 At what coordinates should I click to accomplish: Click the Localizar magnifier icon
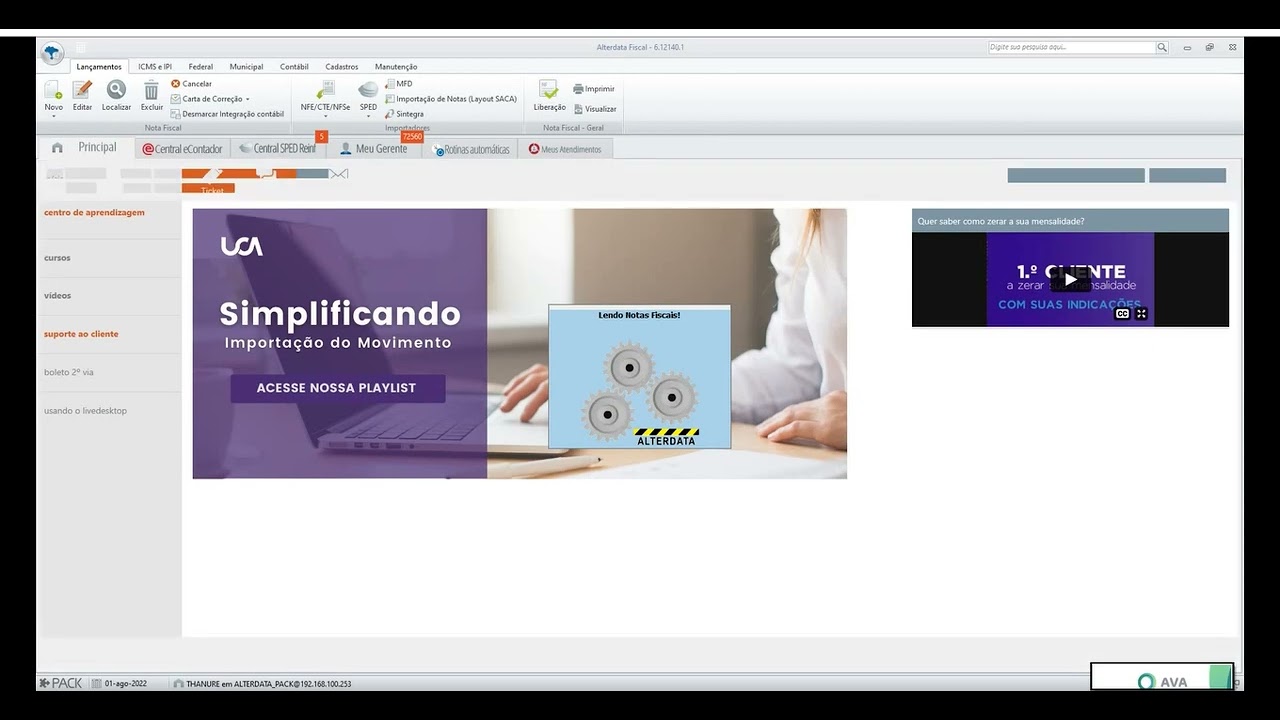pyautogui.click(x=116, y=90)
